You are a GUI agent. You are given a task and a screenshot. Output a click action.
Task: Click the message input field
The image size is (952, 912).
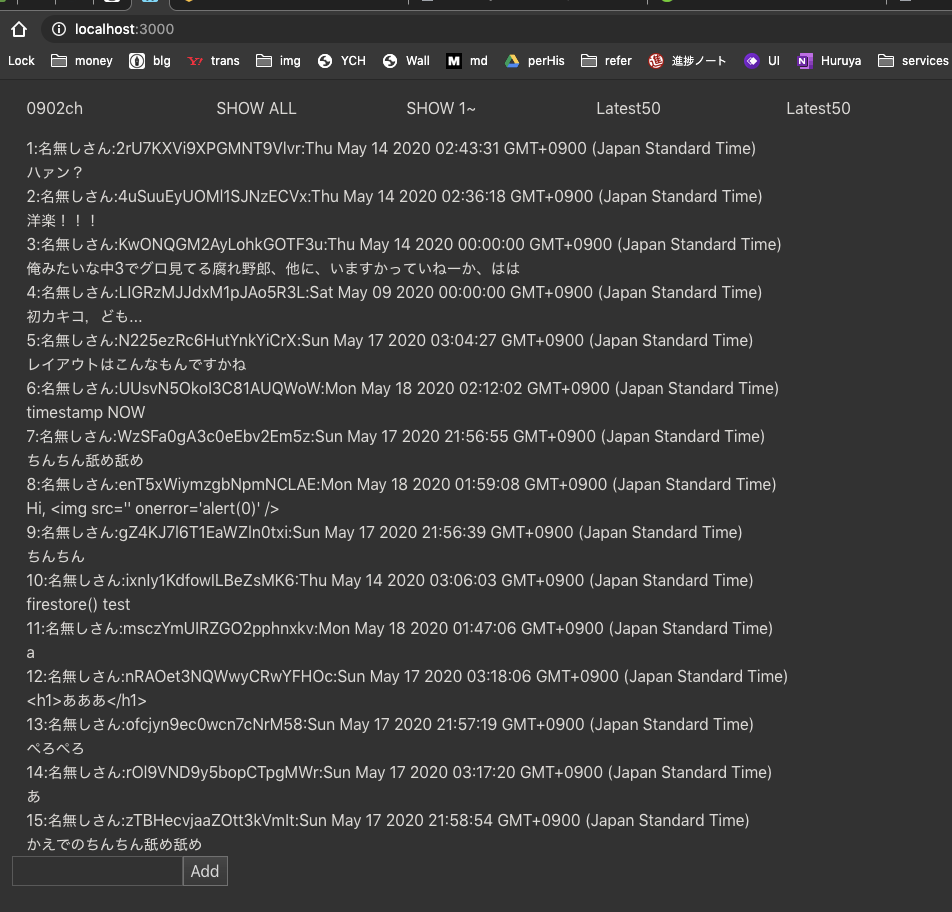(96, 871)
